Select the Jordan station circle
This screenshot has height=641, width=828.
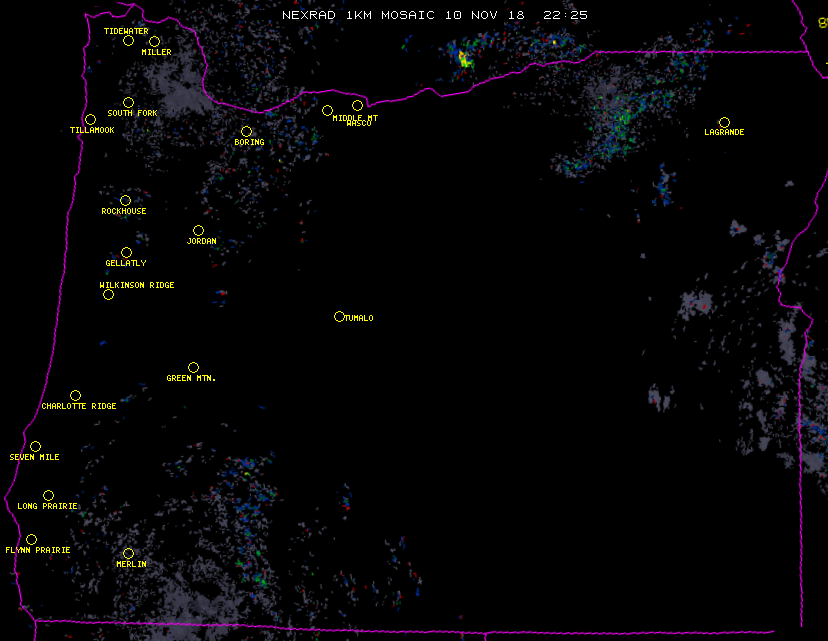click(198, 231)
